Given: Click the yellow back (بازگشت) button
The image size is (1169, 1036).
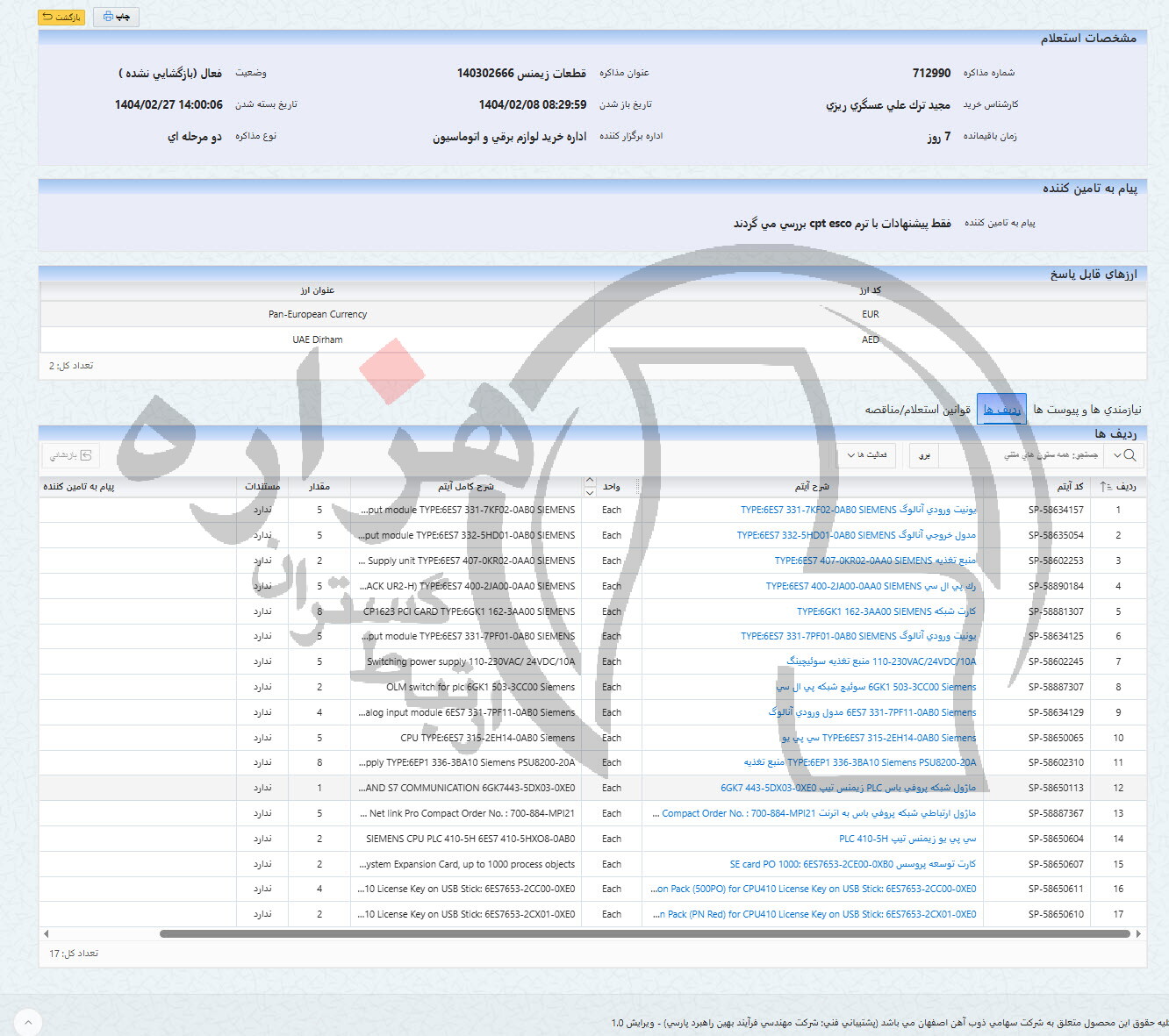Looking at the screenshot, I should coord(61,17).
